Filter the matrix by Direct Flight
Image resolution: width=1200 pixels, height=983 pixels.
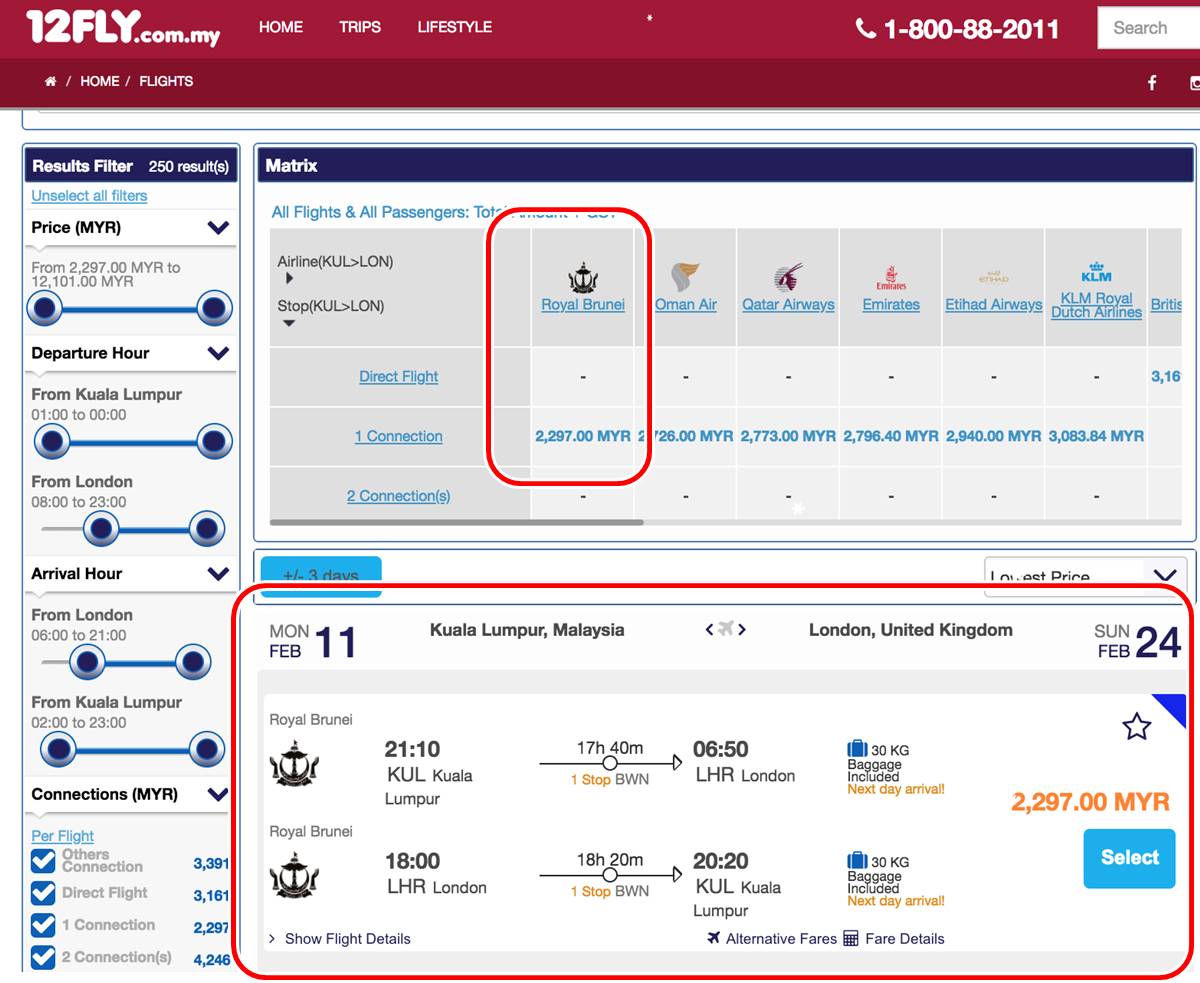point(399,376)
